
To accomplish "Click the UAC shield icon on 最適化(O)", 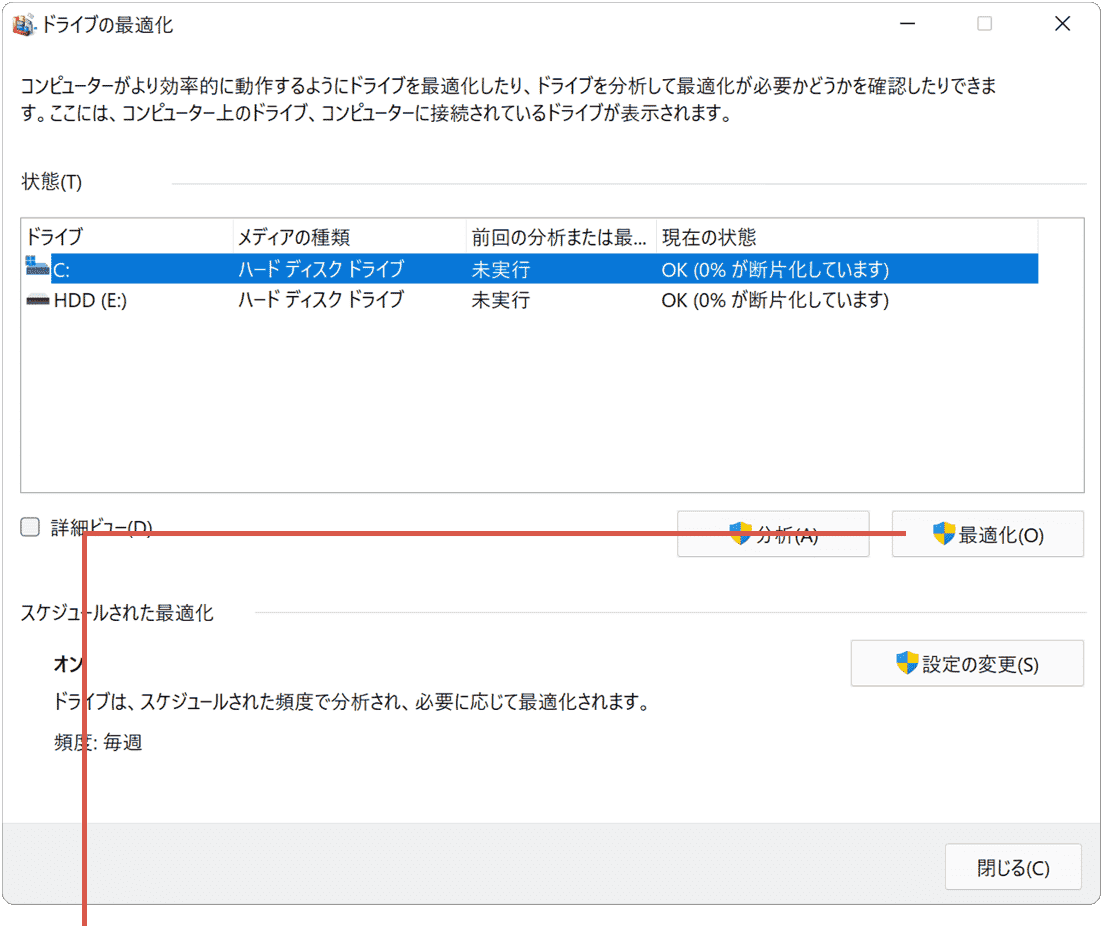I will tap(941, 534).
